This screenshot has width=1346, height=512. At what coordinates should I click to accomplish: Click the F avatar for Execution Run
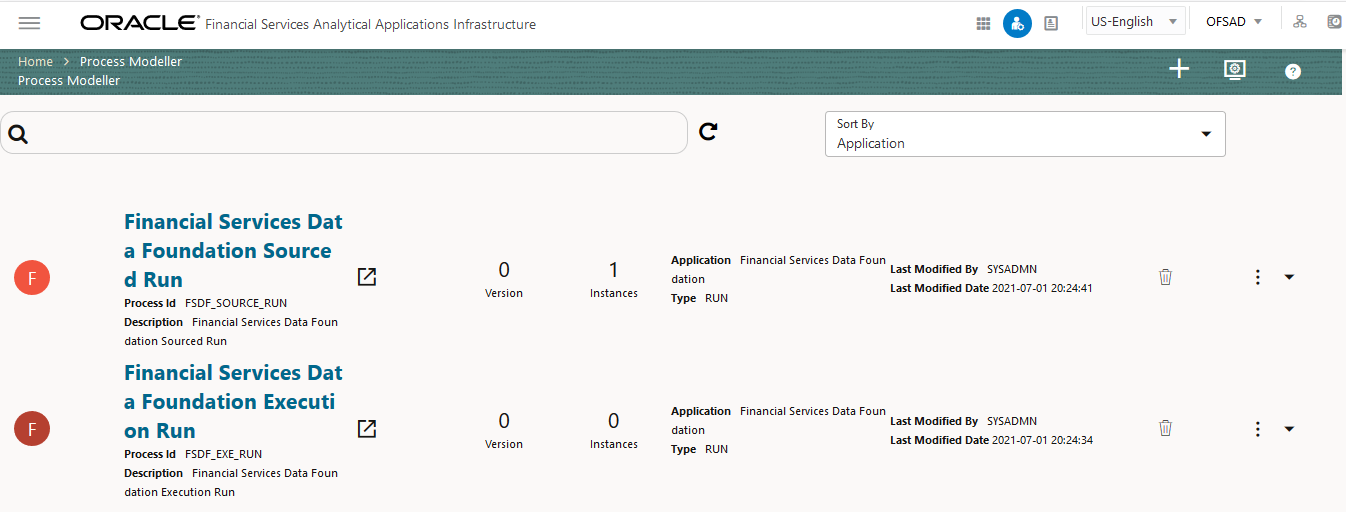pos(32,429)
